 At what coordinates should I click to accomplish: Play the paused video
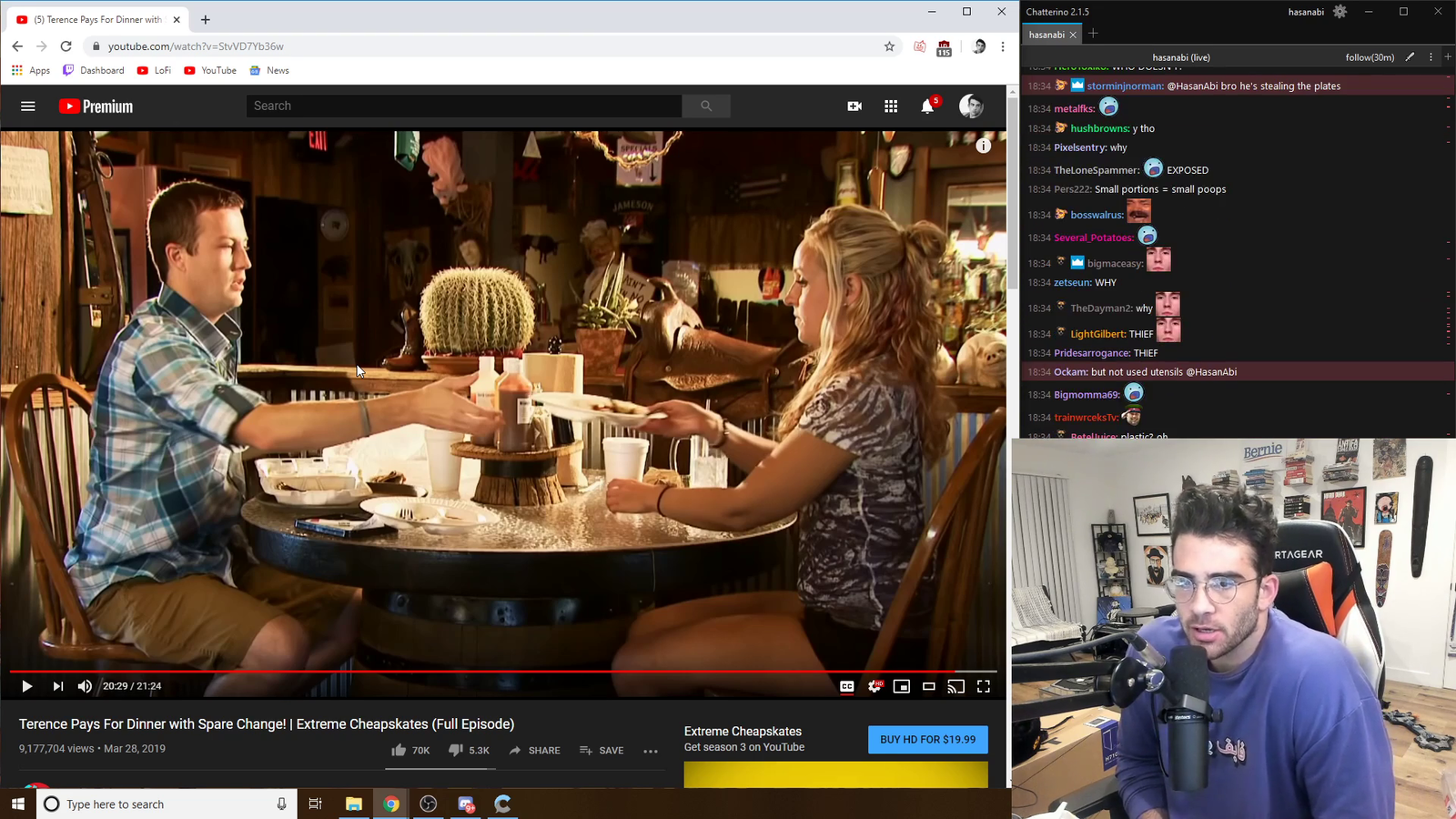point(26,686)
